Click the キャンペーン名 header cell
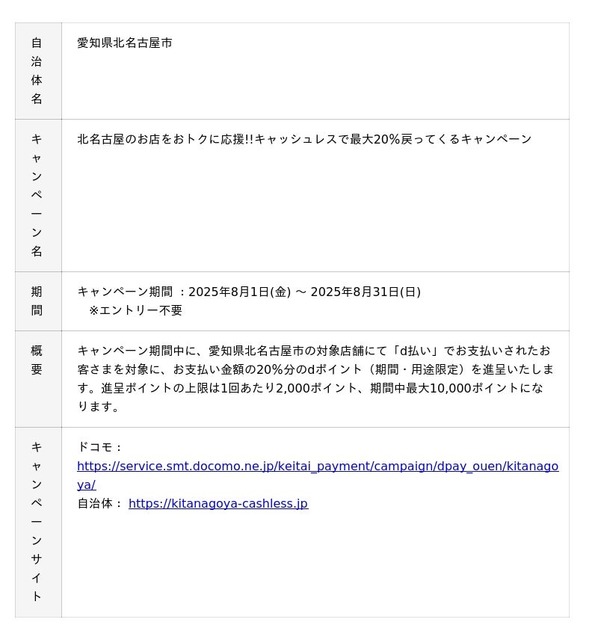The height and width of the screenshot is (640, 598). [38, 196]
